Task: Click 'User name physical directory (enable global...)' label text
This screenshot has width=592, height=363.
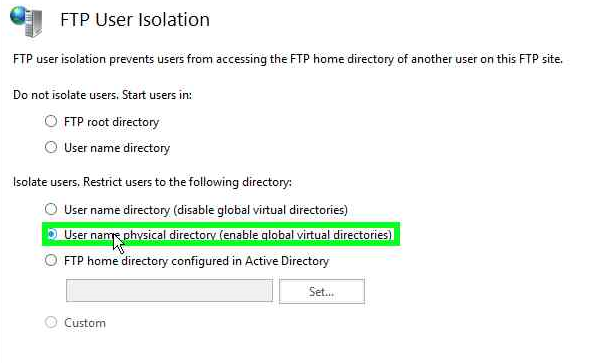Action: (x=228, y=235)
